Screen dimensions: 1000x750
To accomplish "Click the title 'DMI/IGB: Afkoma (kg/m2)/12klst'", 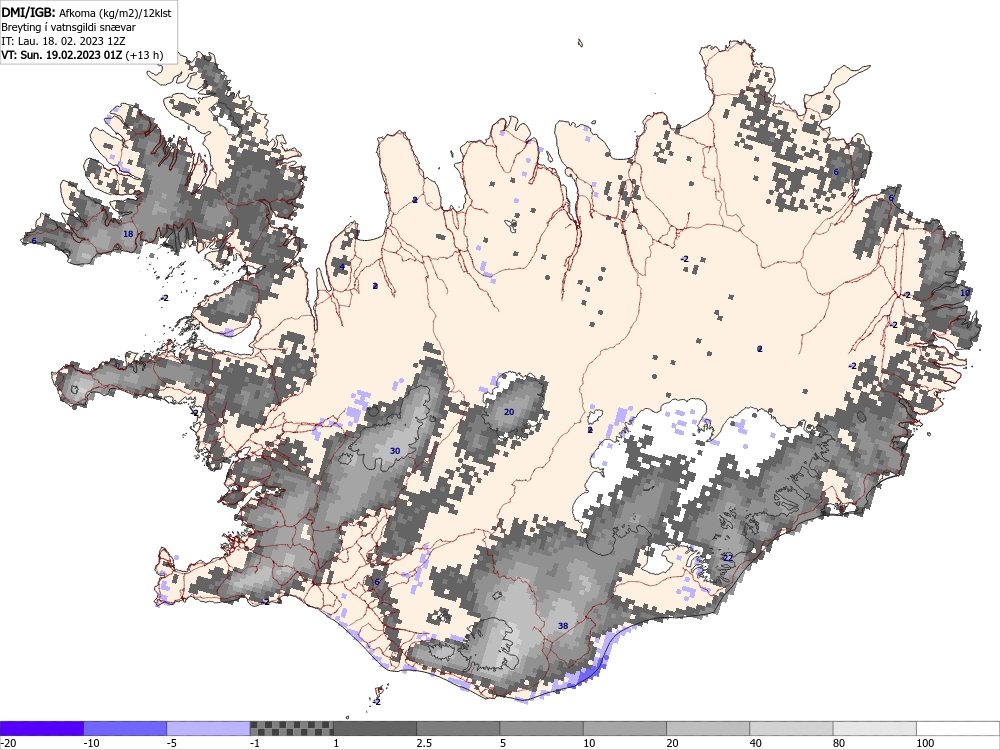I will click(86, 12).
